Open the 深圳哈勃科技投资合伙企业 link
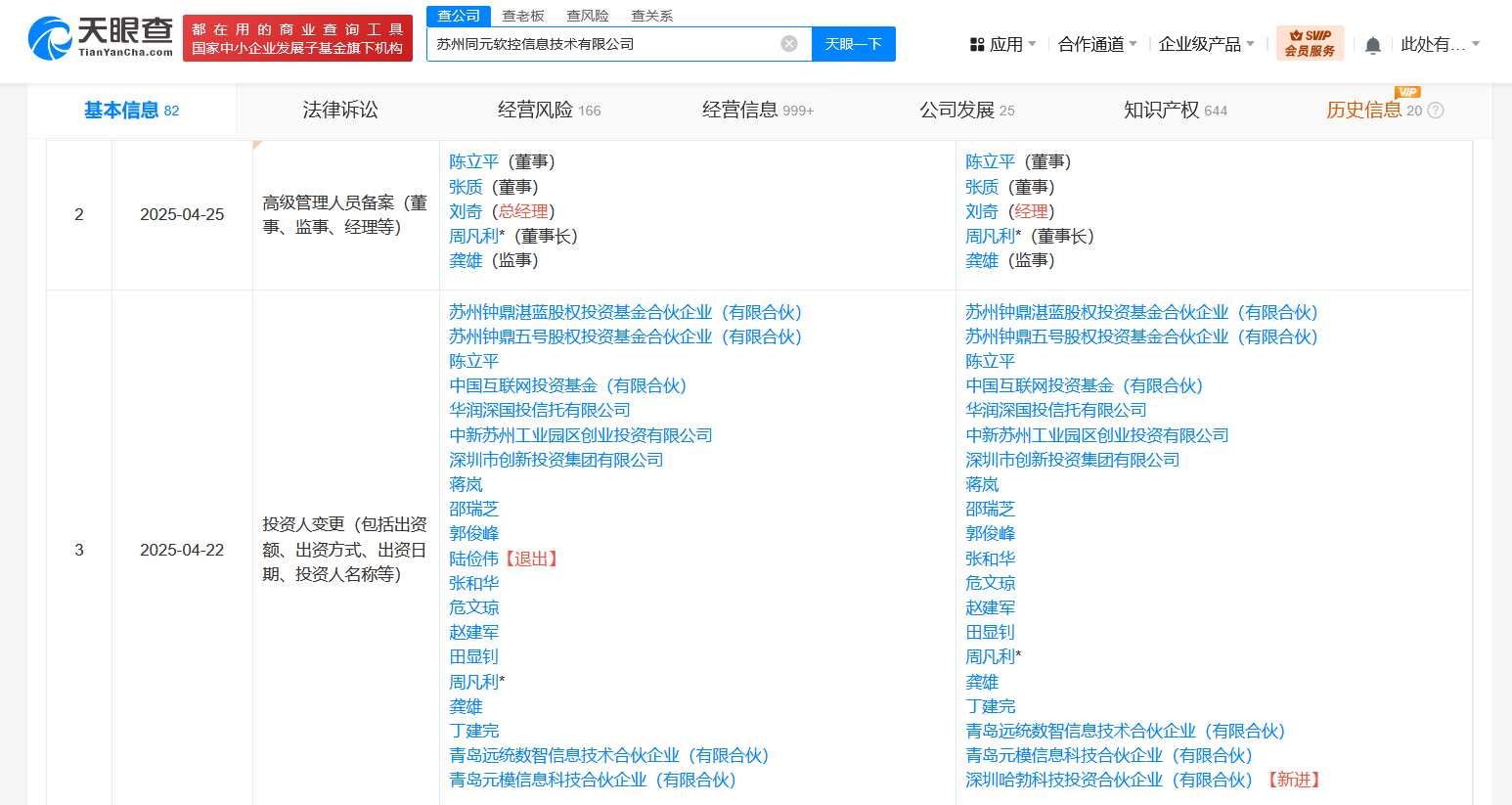 click(1108, 780)
